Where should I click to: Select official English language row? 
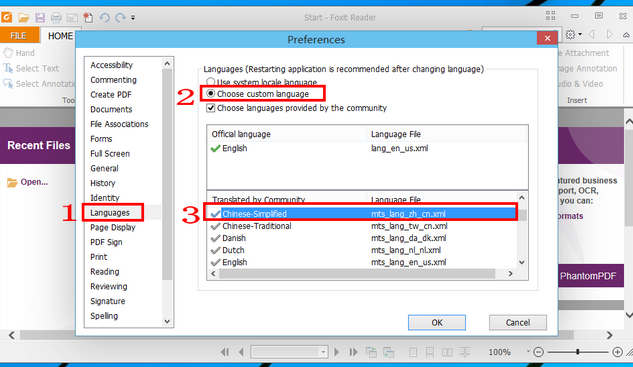(x=367, y=148)
